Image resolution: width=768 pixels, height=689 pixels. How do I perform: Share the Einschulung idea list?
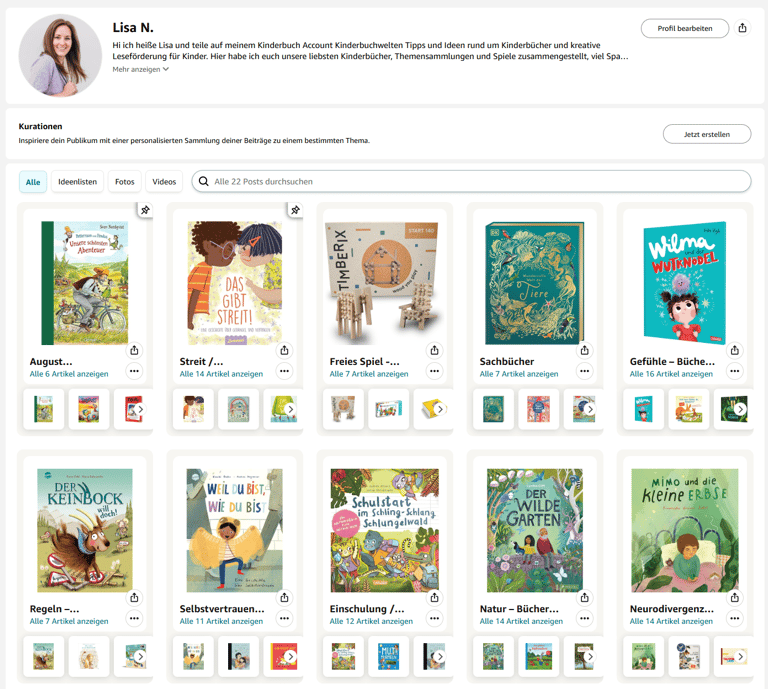[x=434, y=597]
